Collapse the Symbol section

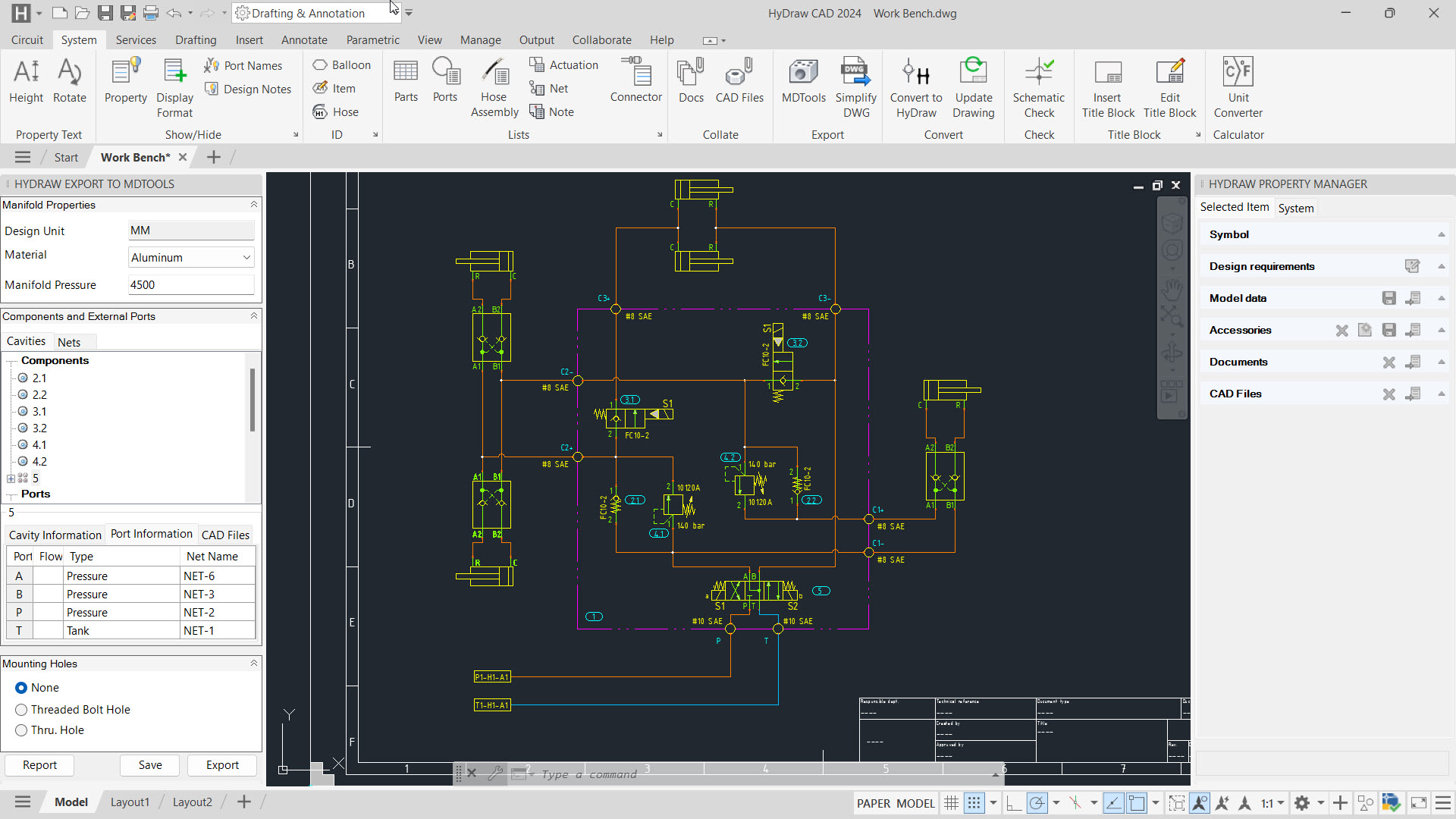point(1442,235)
